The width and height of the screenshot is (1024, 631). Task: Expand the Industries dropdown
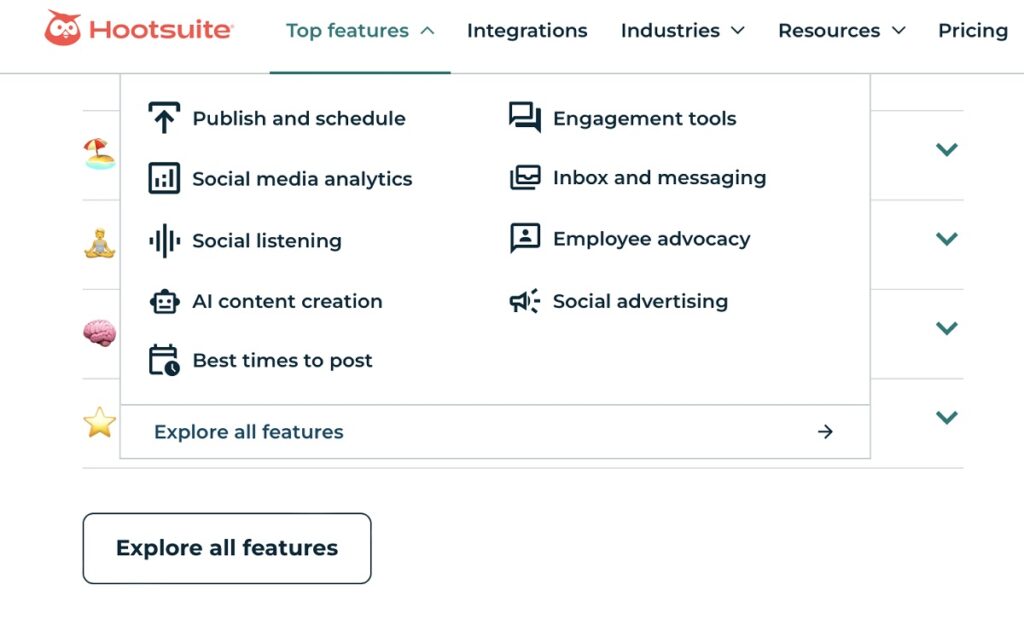[682, 30]
